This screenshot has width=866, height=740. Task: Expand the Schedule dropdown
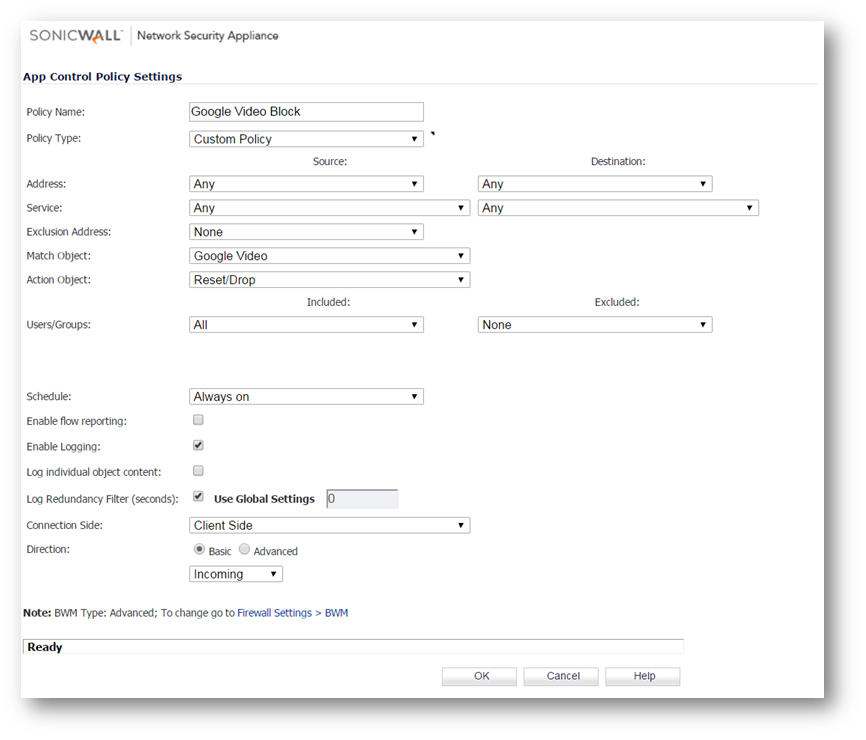tap(306, 397)
